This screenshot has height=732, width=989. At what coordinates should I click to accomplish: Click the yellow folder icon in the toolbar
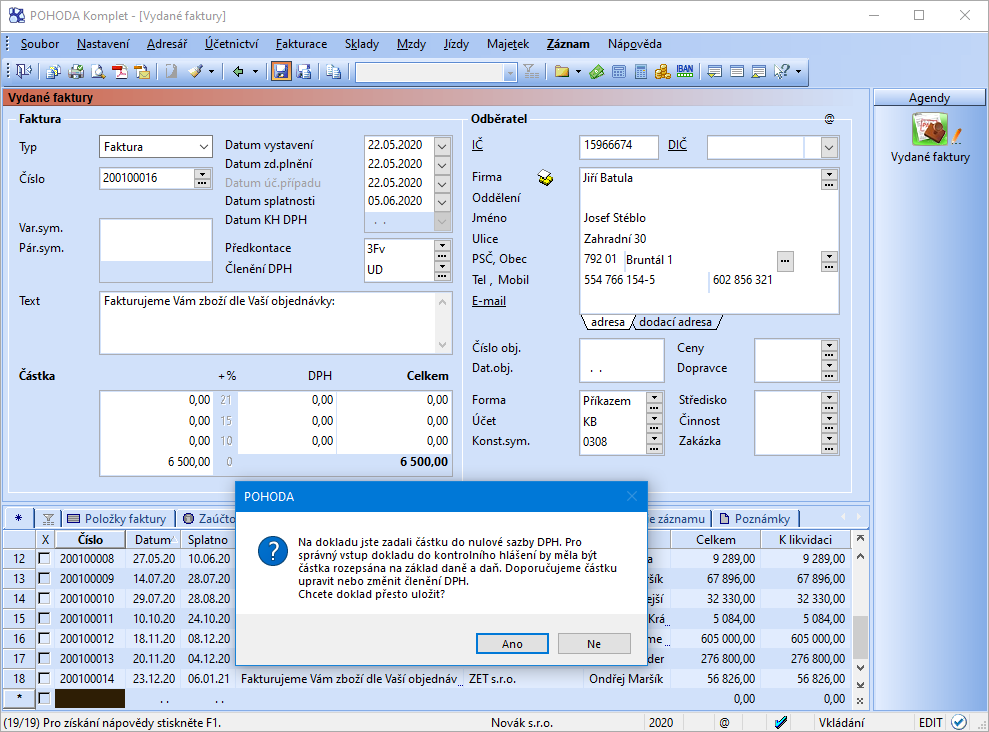point(561,72)
